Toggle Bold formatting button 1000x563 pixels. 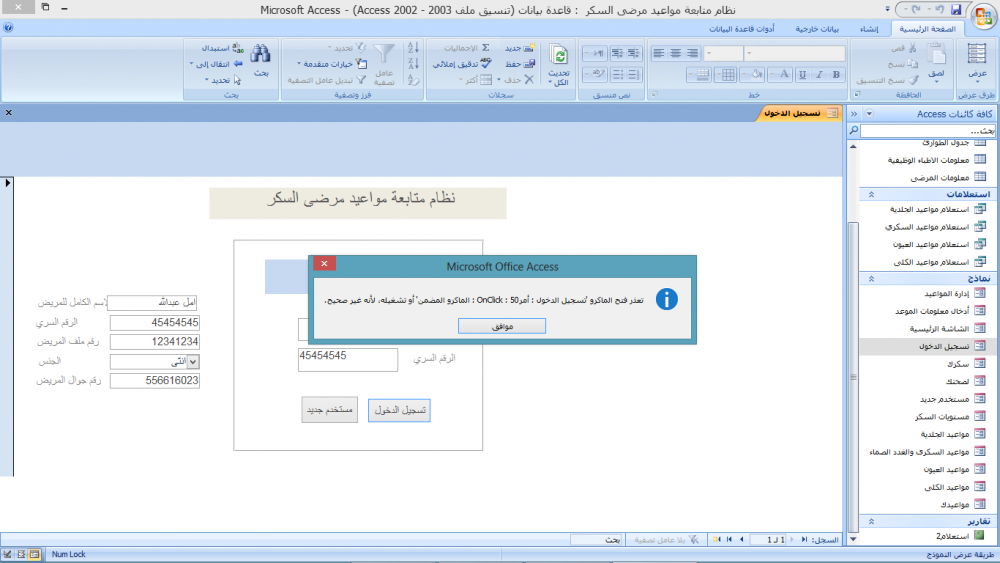coord(836,75)
